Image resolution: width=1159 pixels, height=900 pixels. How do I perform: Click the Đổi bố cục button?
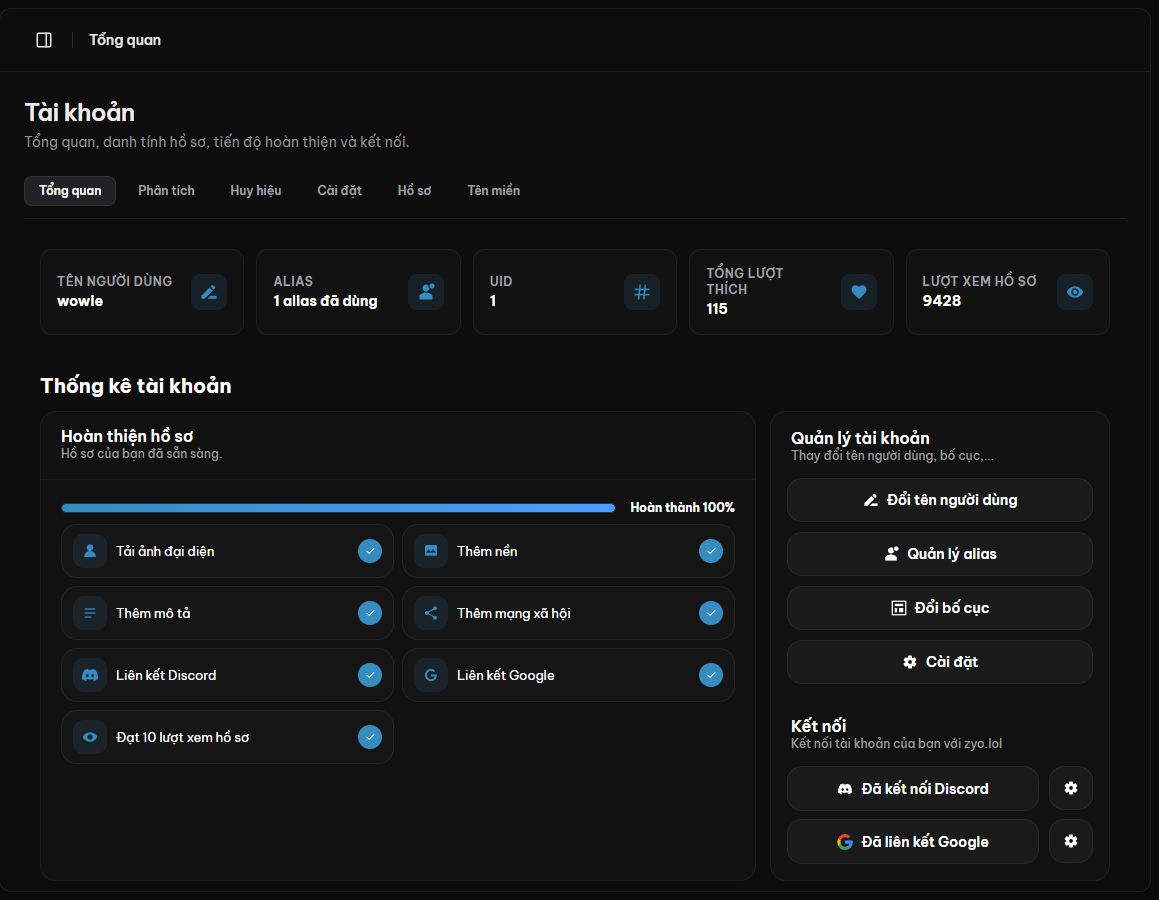coord(939,608)
